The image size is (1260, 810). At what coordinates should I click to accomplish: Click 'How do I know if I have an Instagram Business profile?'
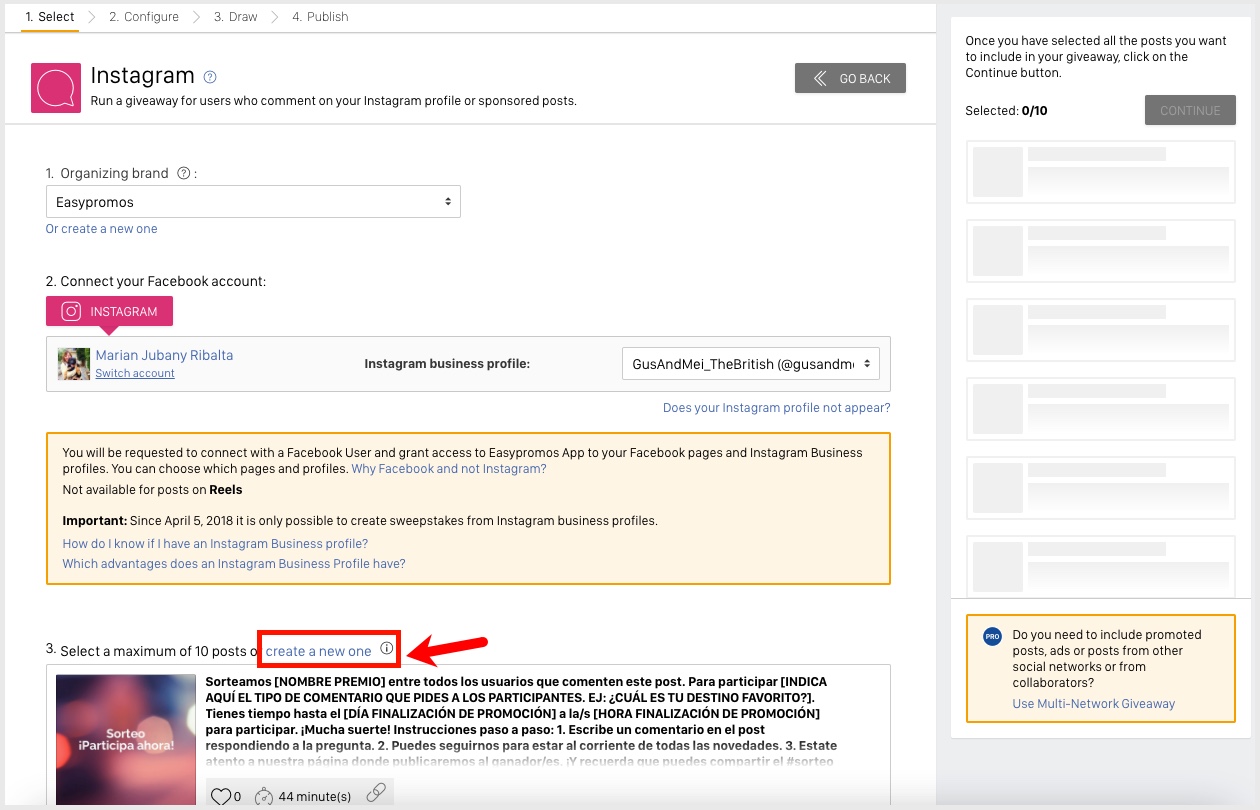tap(215, 544)
